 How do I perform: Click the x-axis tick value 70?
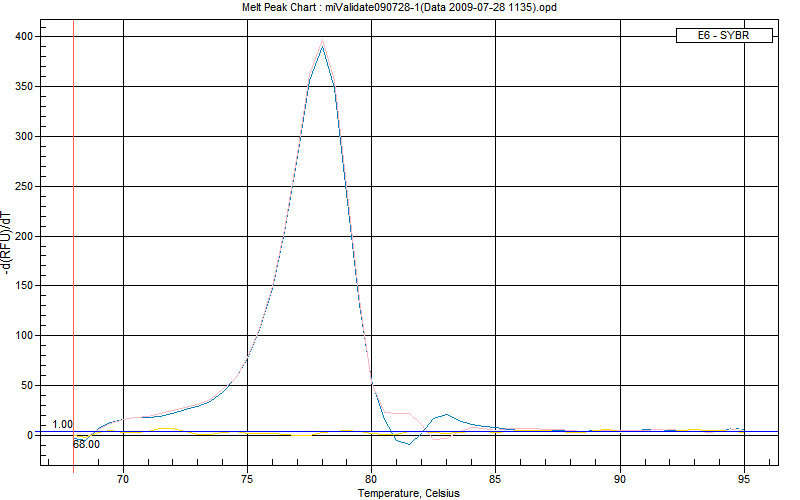123,479
